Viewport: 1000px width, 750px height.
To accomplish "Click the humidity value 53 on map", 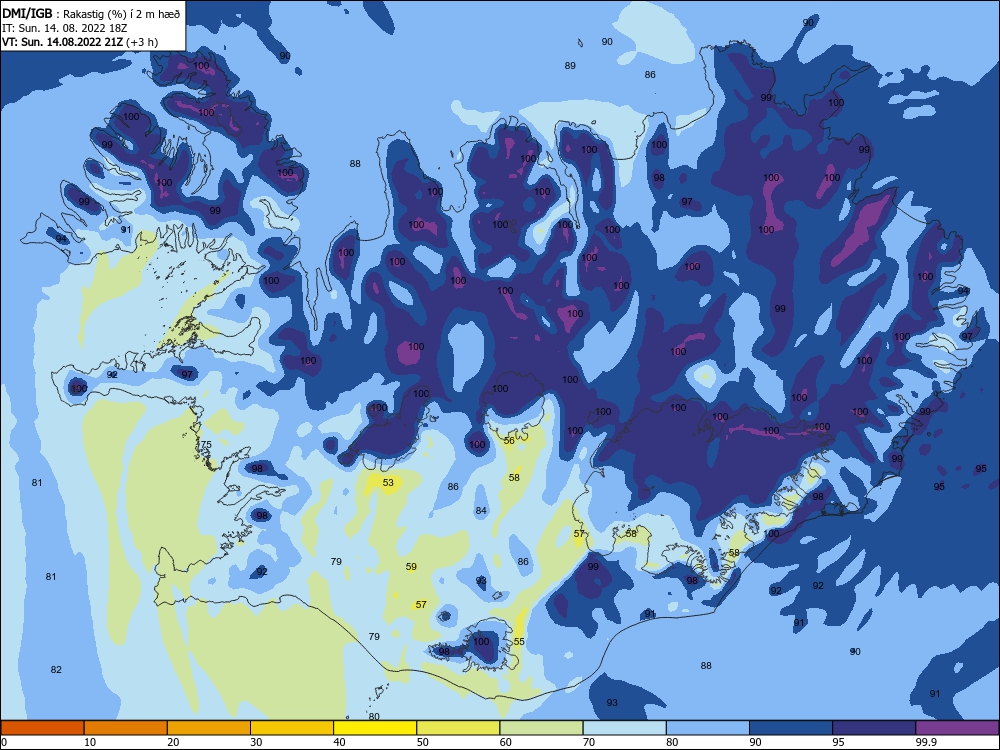I will coord(388,483).
